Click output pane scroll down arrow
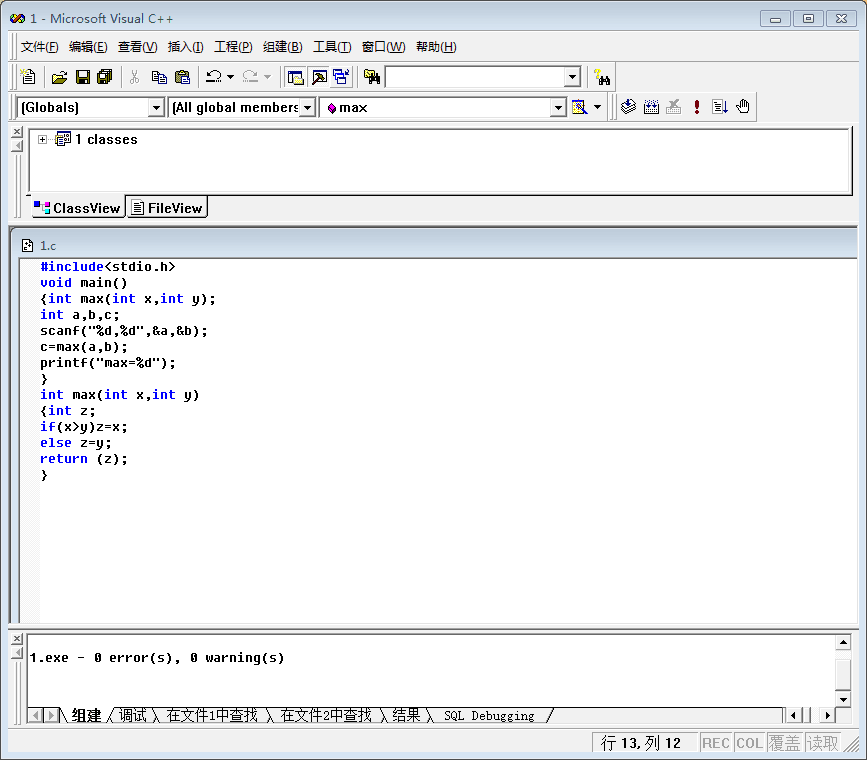 [x=843, y=700]
